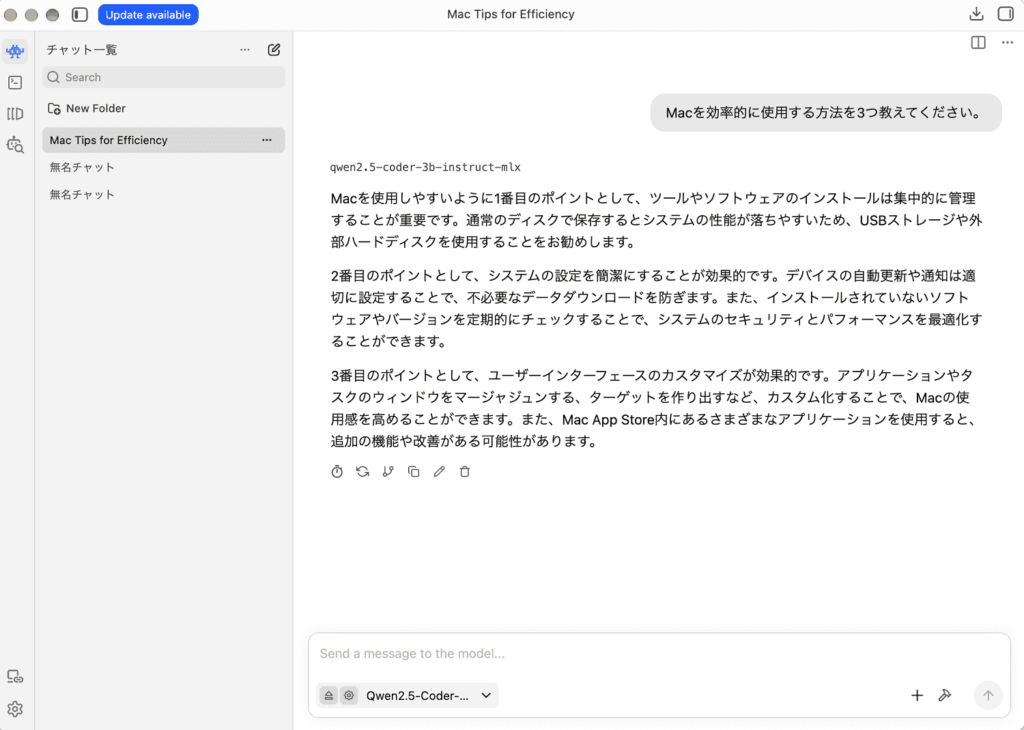Click the tools hammer icon
This screenshot has width=1024, height=730.
tap(945, 695)
